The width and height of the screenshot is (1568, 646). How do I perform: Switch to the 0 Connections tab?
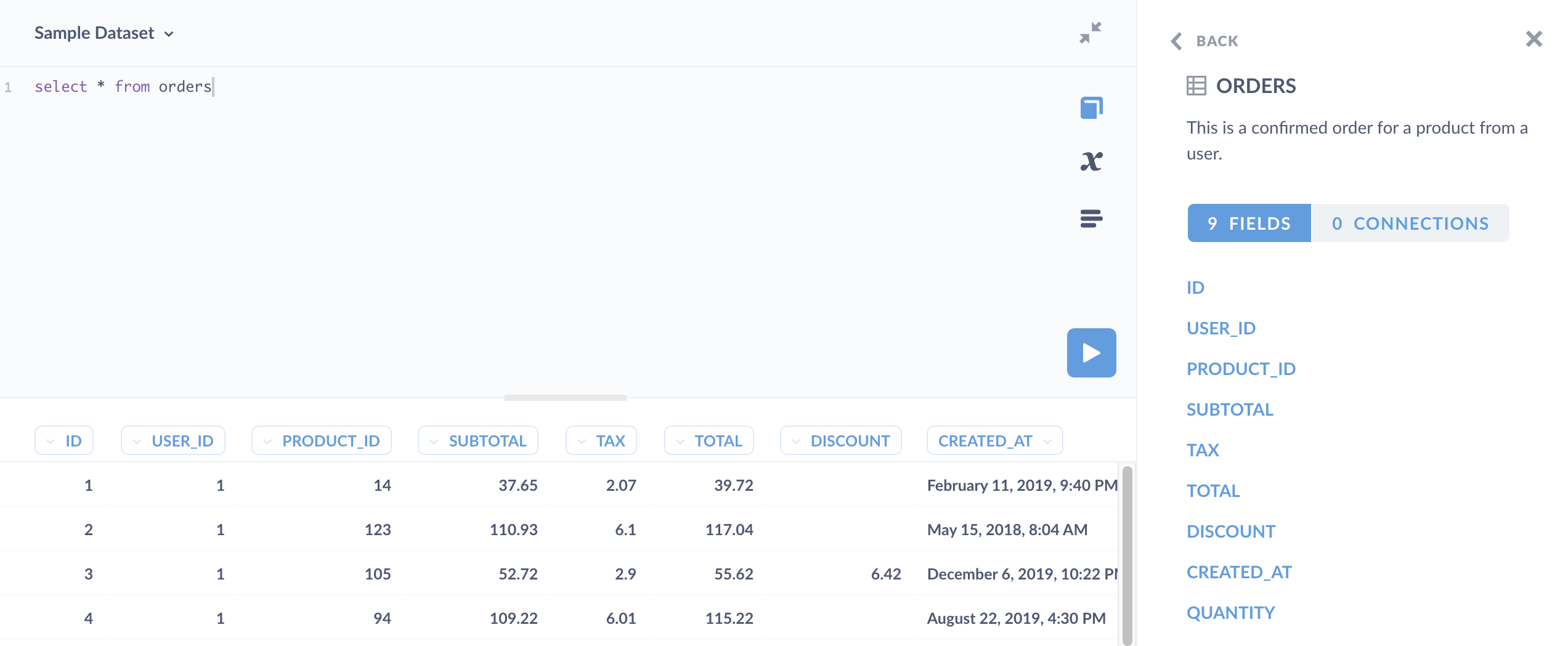point(1410,223)
